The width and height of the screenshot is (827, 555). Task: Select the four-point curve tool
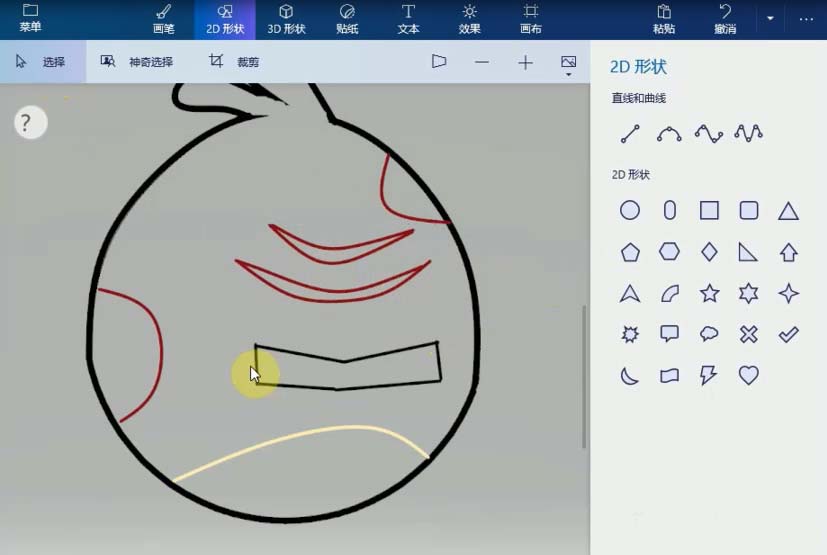pos(709,133)
